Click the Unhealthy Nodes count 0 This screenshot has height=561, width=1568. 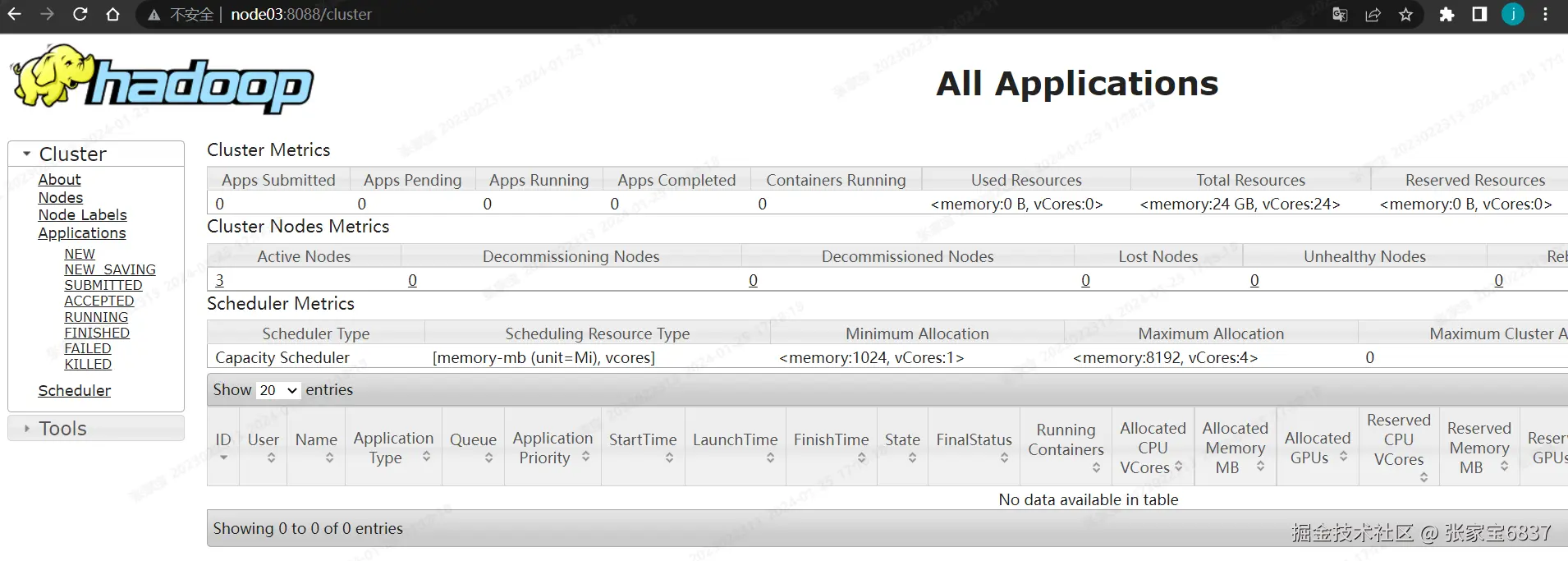click(1254, 280)
